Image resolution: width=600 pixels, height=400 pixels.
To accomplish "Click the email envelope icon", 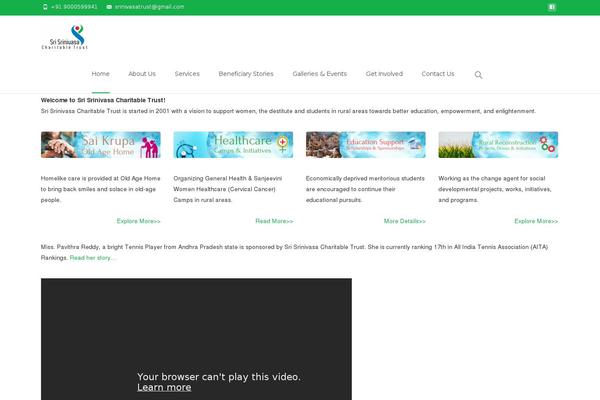I will (109, 7).
